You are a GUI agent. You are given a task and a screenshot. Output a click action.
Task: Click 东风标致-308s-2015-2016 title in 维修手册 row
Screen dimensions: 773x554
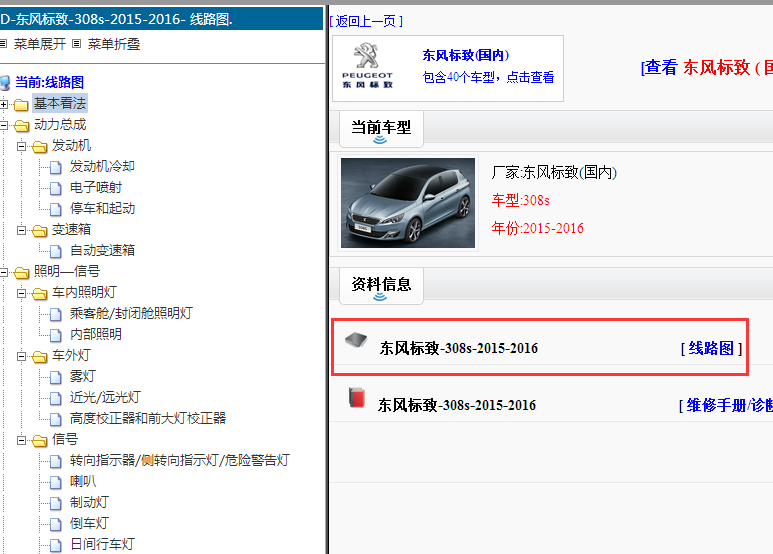(x=457, y=406)
